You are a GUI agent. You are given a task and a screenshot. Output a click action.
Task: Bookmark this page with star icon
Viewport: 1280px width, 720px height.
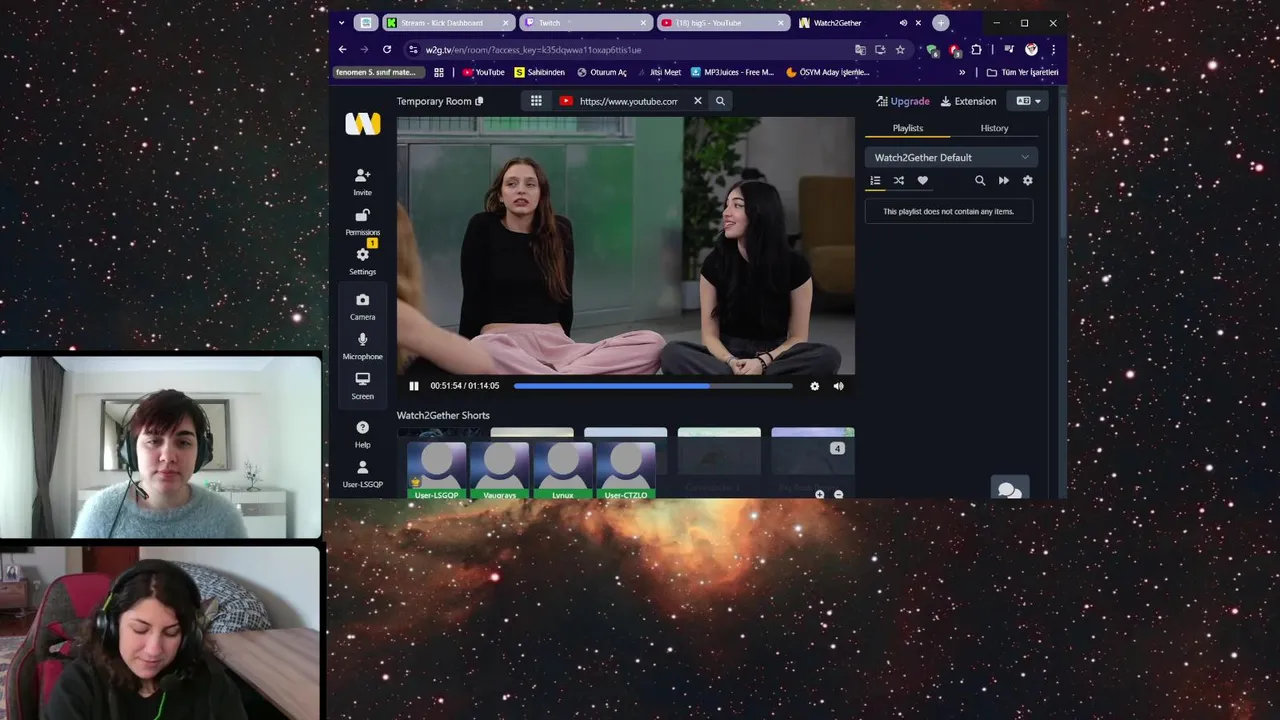pos(900,50)
